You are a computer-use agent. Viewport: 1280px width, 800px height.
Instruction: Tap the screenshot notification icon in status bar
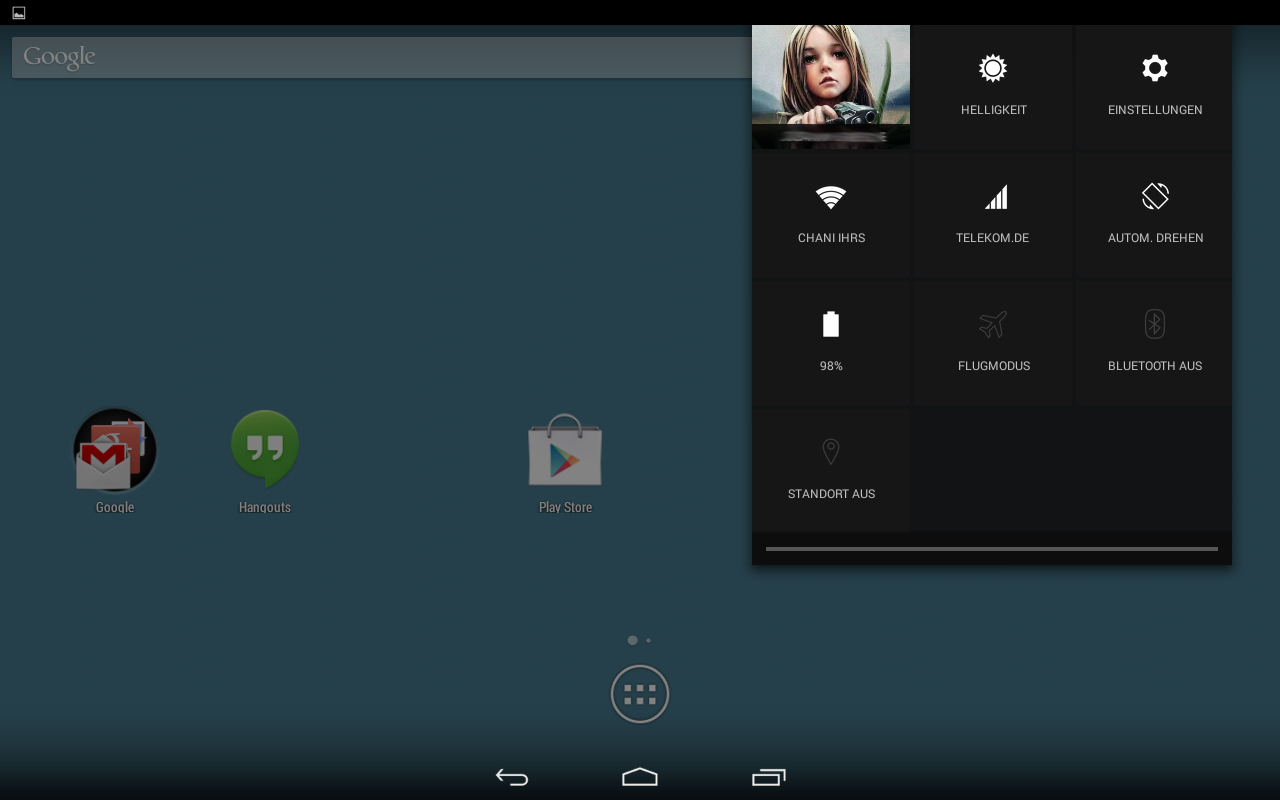point(19,13)
